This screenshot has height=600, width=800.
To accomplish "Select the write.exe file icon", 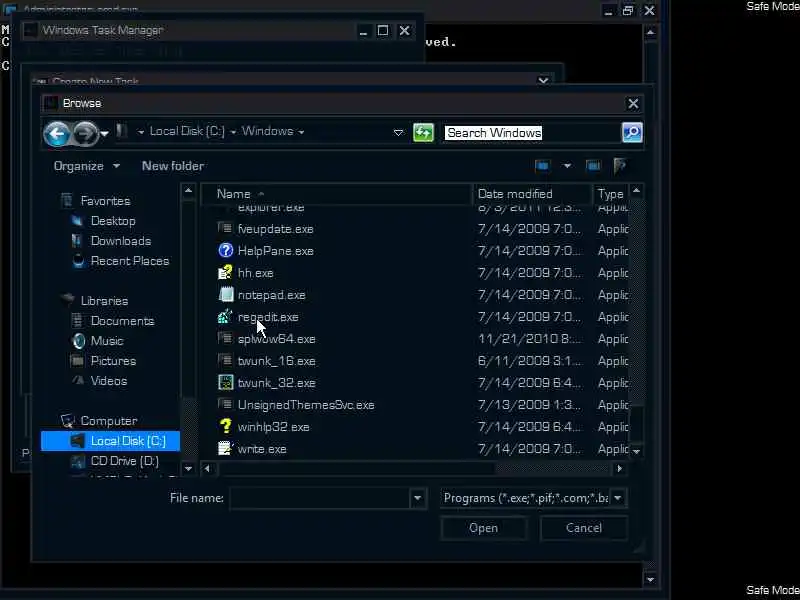I will 226,448.
